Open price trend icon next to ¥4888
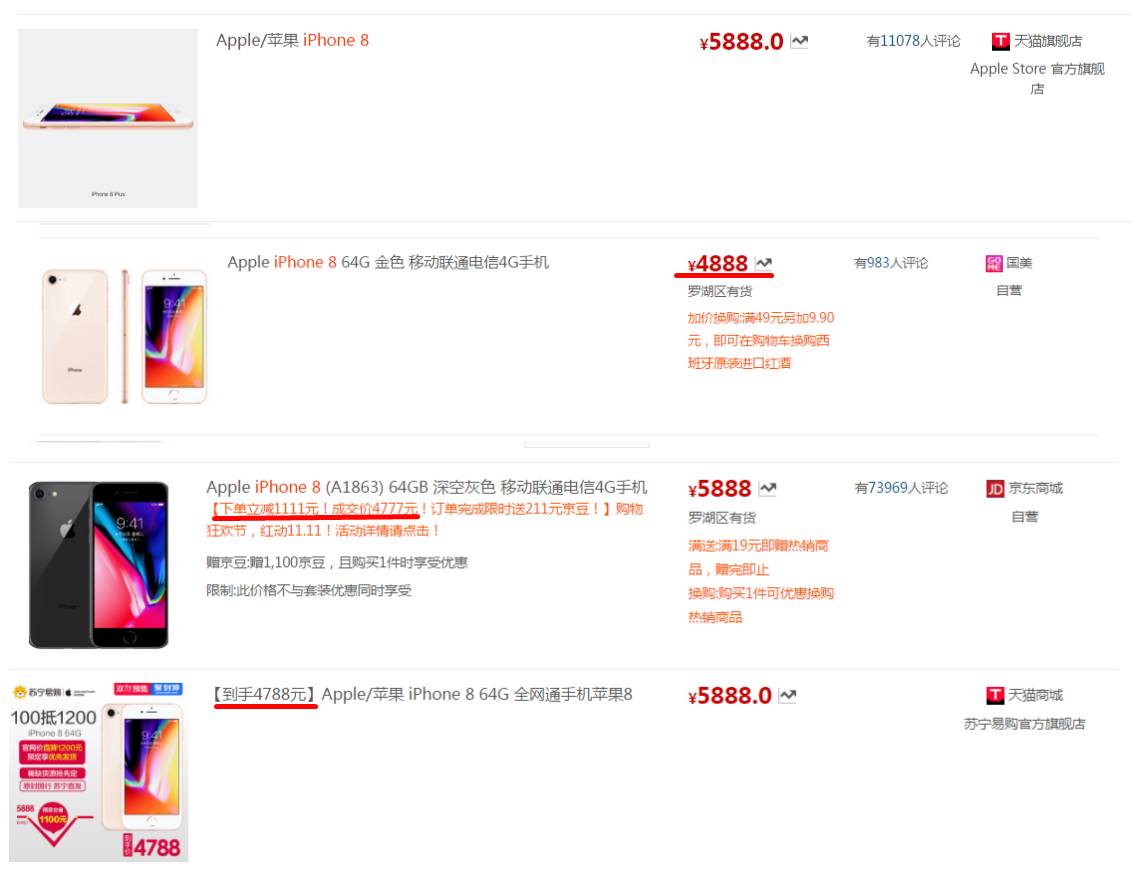The width and height of the screenshot is (1138, 870). pos(764,263)
